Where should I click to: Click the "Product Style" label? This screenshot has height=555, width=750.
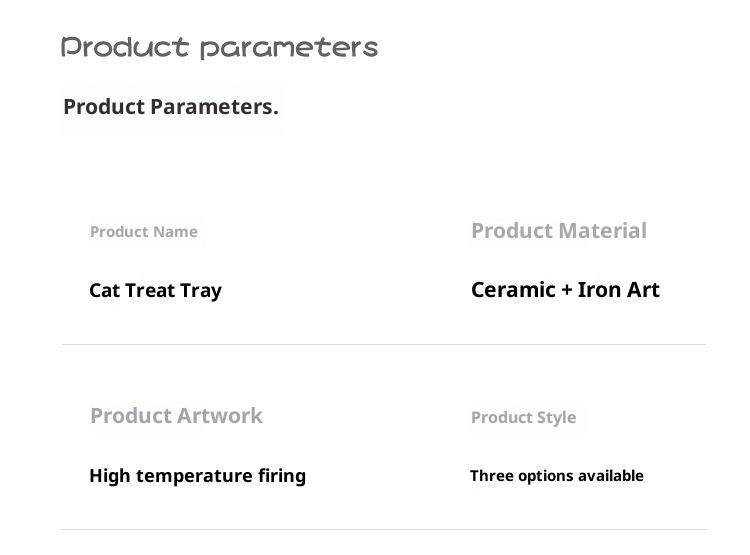(523, 417)
